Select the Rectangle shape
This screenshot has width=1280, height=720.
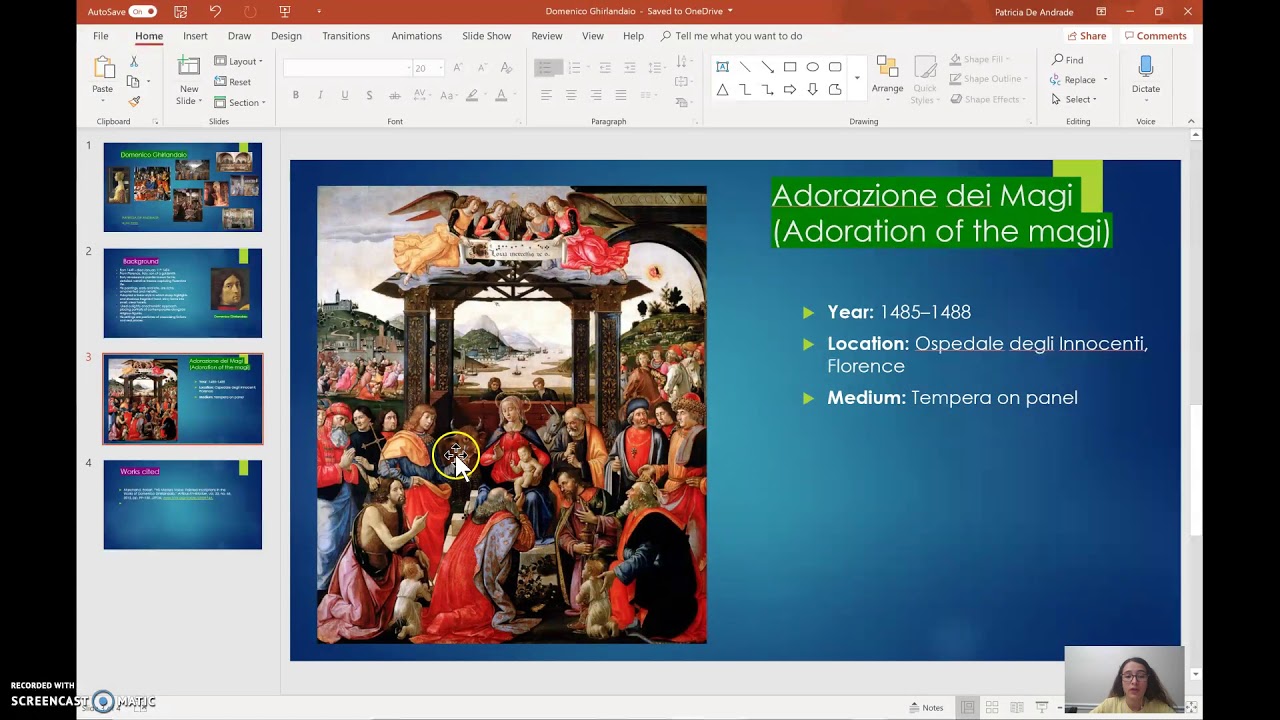[790, 67]
